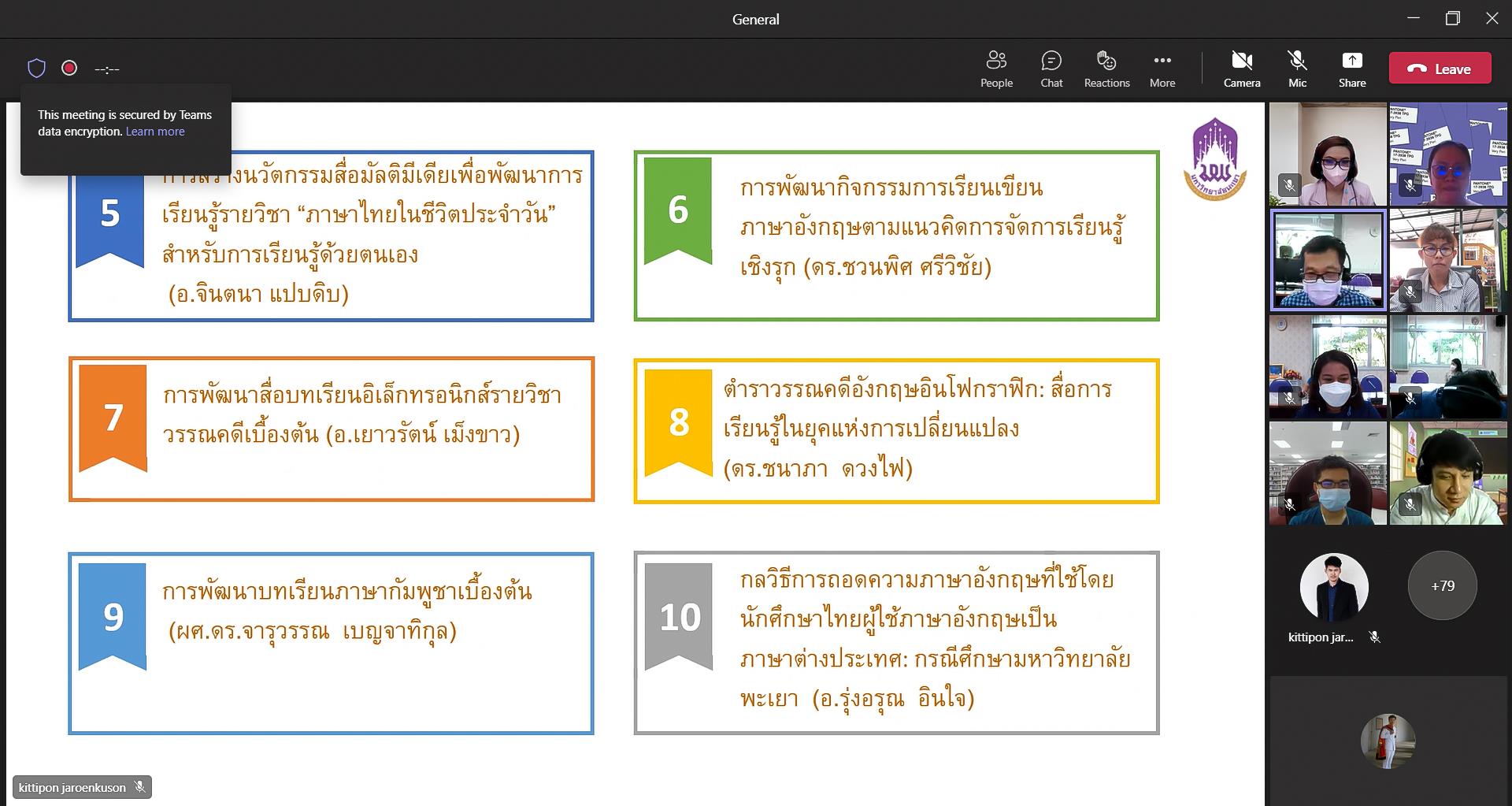
Task: Click the General meeting title
Action: (x=756, y=20)
